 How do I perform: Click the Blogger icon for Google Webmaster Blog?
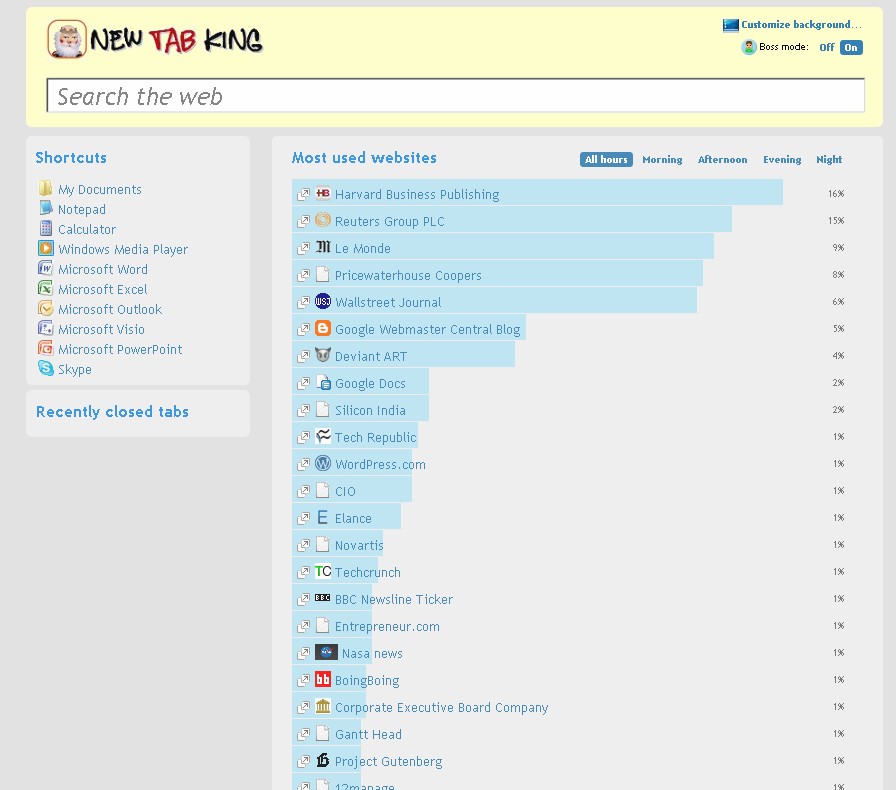[323, 328]
